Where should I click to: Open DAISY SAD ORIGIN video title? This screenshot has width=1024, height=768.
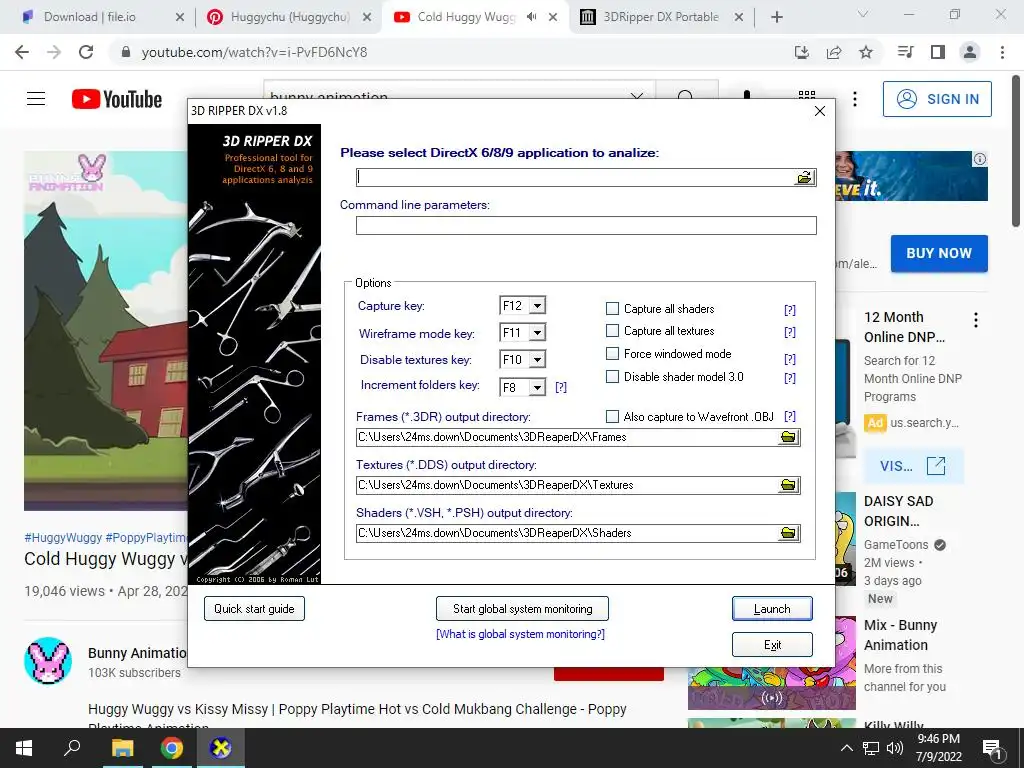[x=899, y=511]
